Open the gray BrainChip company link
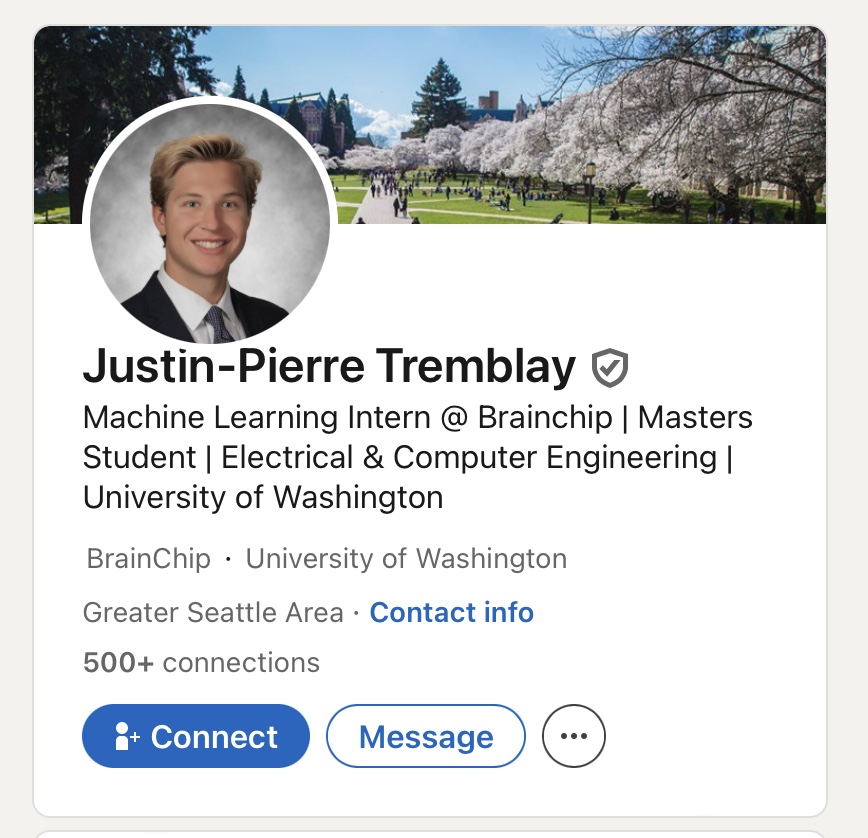Screen dimensions: 868x838 149,558
